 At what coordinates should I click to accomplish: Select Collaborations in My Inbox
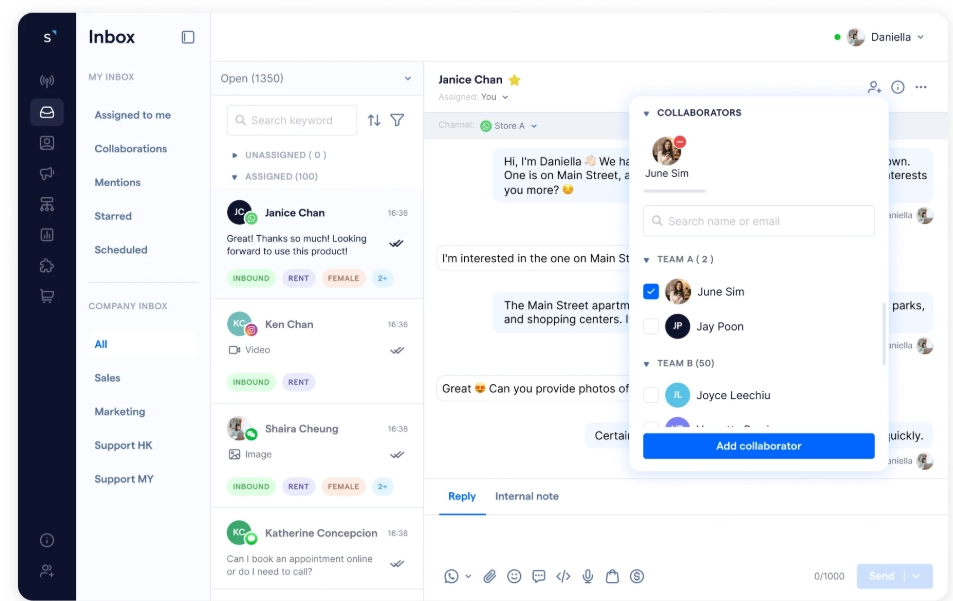coord(131,149)
